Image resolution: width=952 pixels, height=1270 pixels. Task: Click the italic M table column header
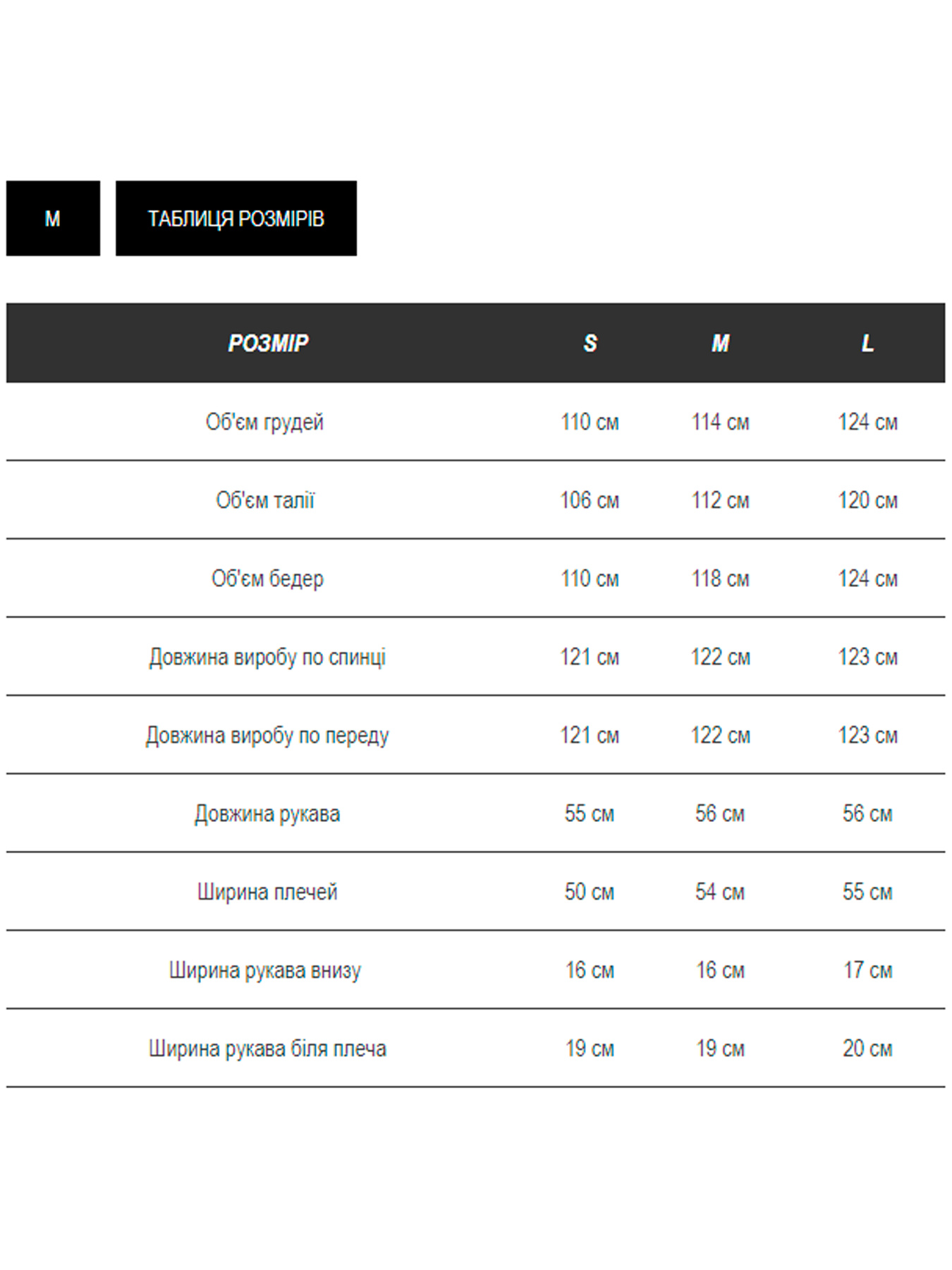[720, 344]
